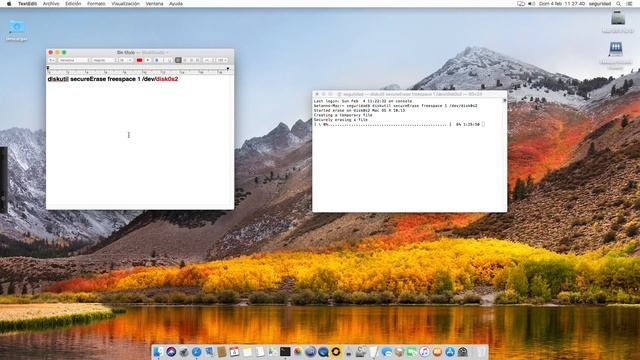This screenshot has width=640, height=360.
Task: Open the Ayuda menu
Action: click(x=176, y=4)
